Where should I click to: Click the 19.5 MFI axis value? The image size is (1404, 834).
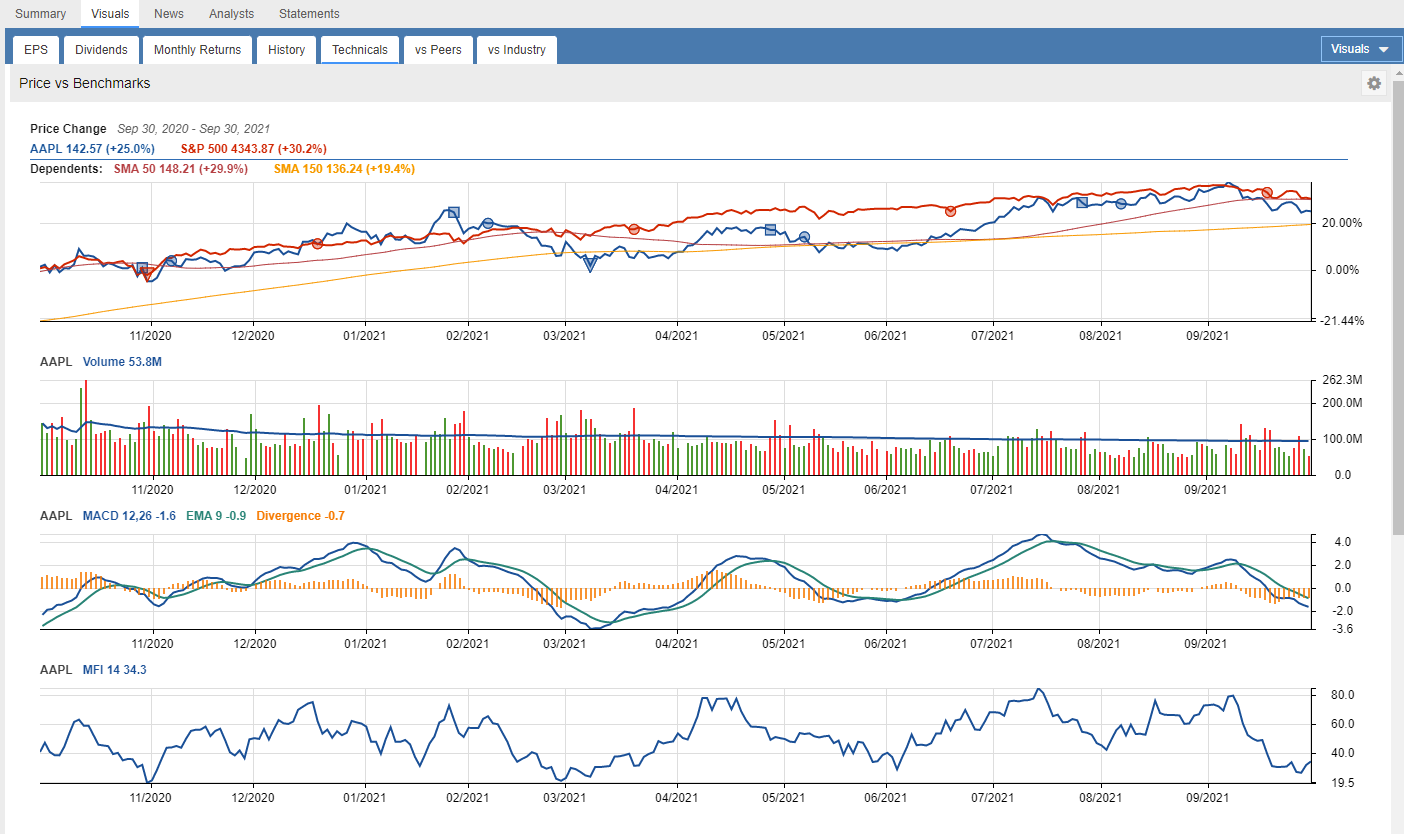1343,783
